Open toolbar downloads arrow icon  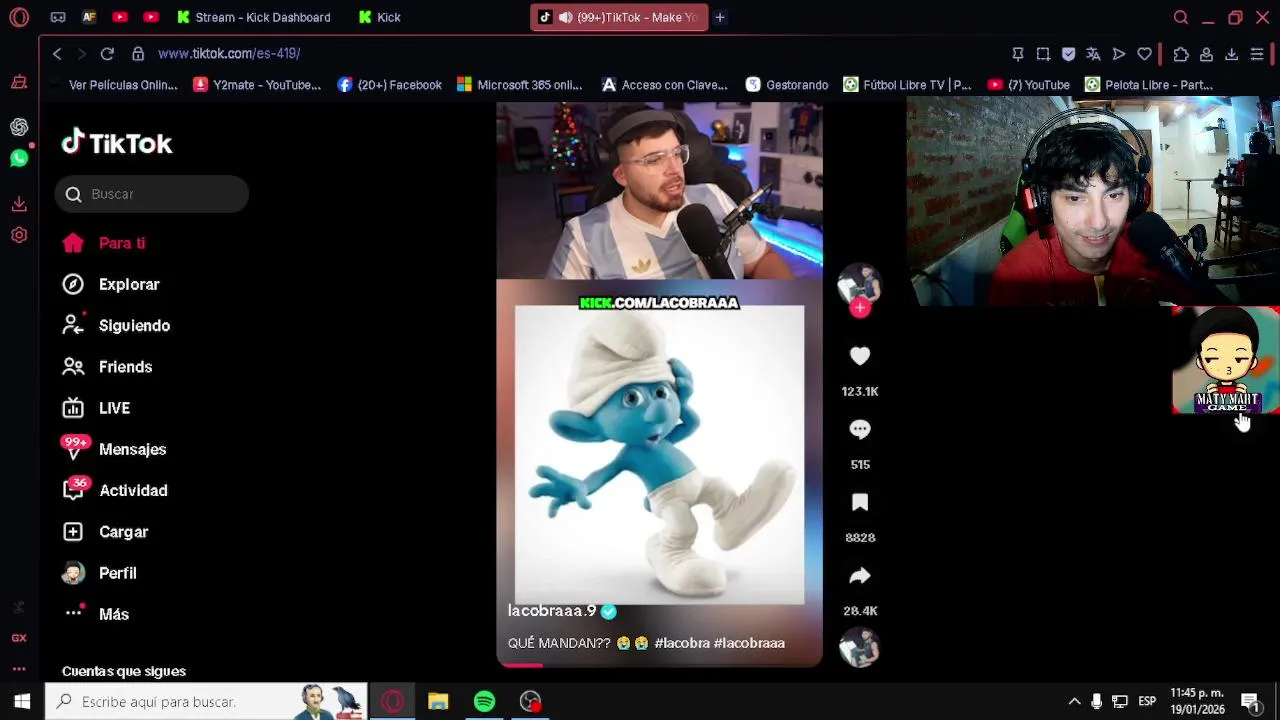[1232, 54]
